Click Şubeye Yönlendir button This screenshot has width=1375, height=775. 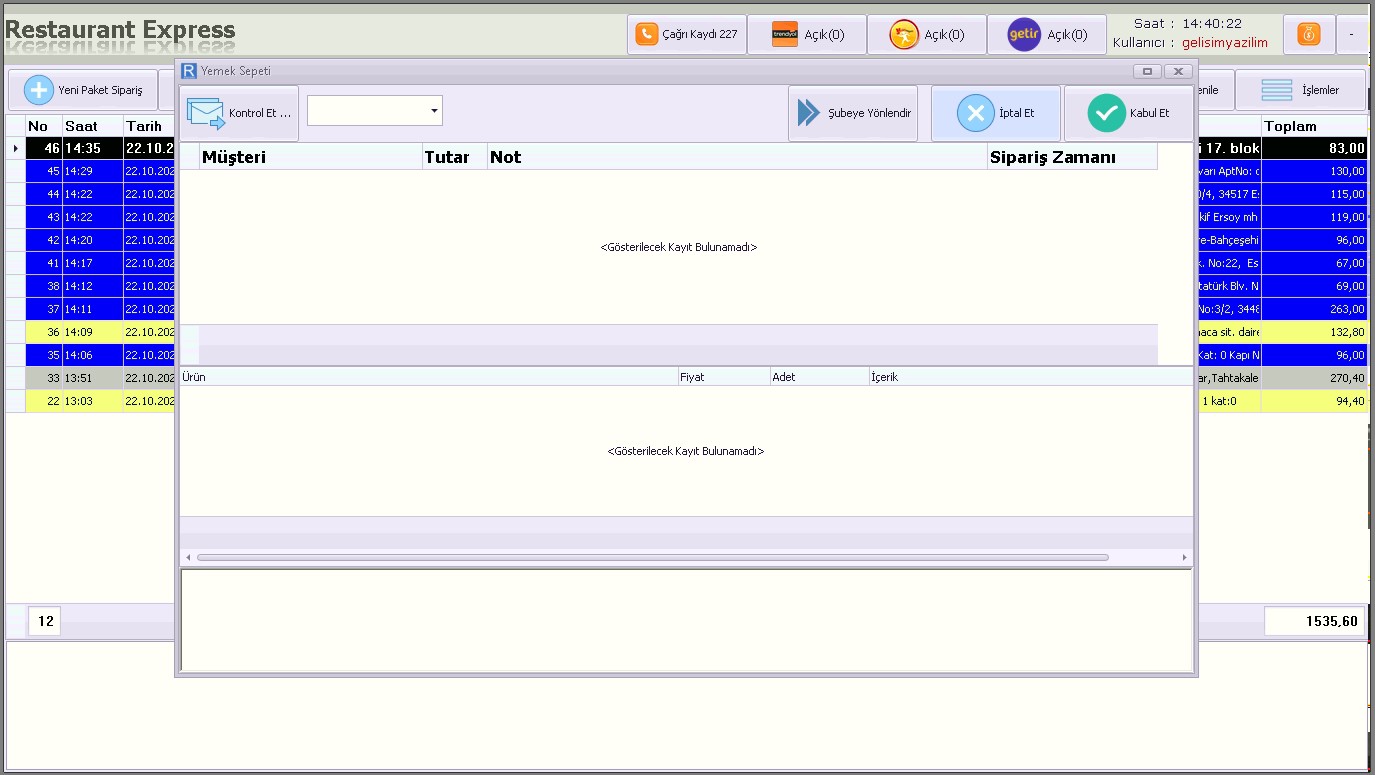pos(853,113)
